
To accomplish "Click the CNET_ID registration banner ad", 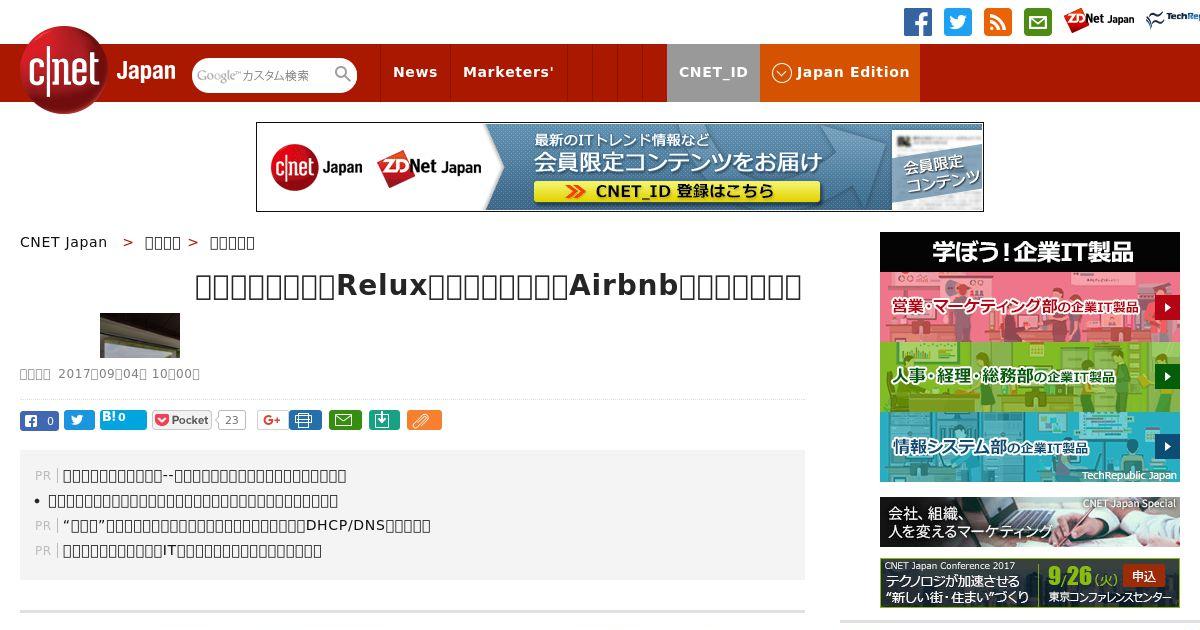I will click(x=620, y=167).
